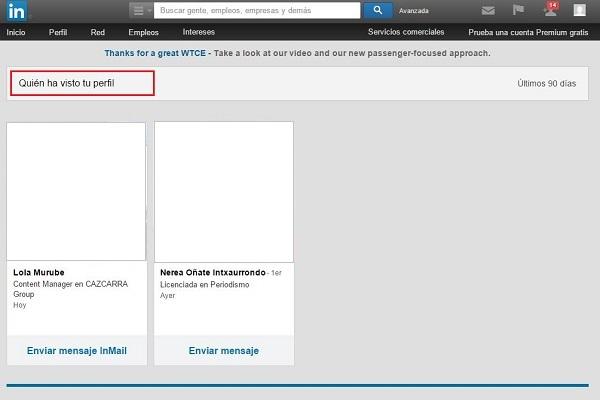Open the Intereses menu

pyautogui.click(x=198, y=32)
